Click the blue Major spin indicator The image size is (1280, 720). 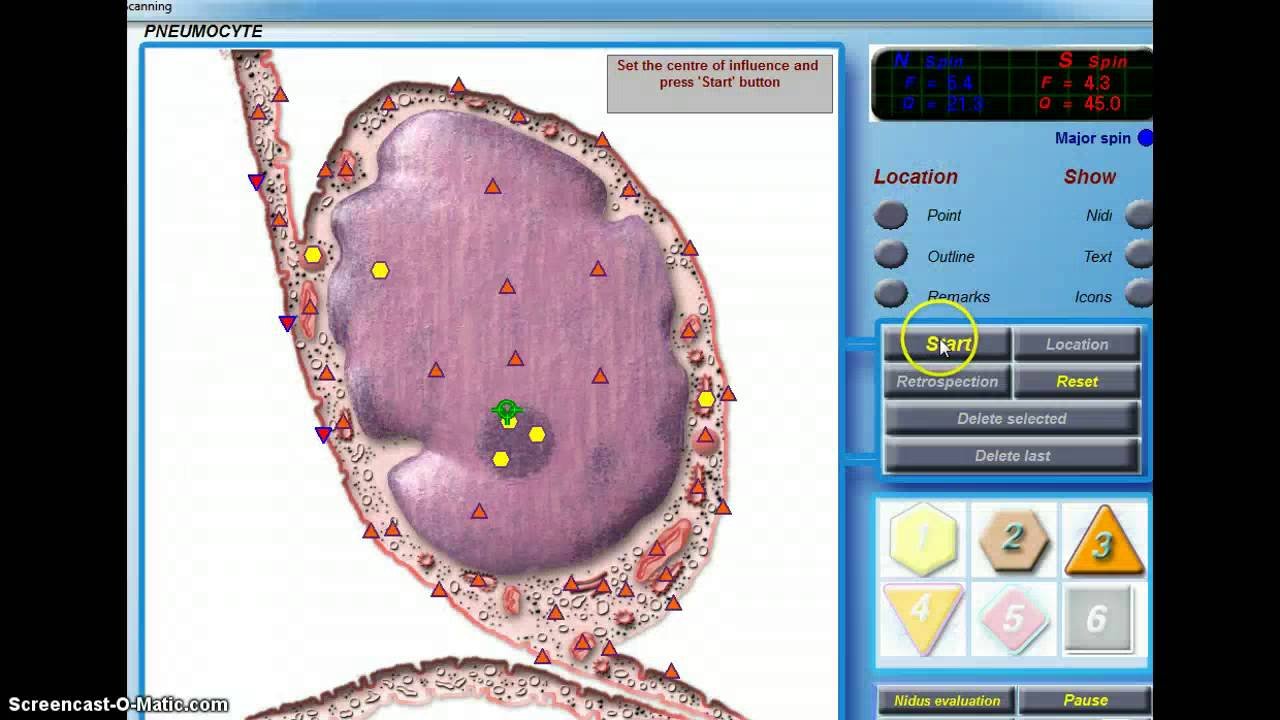pyautogui.click(x=1146, y=138)
